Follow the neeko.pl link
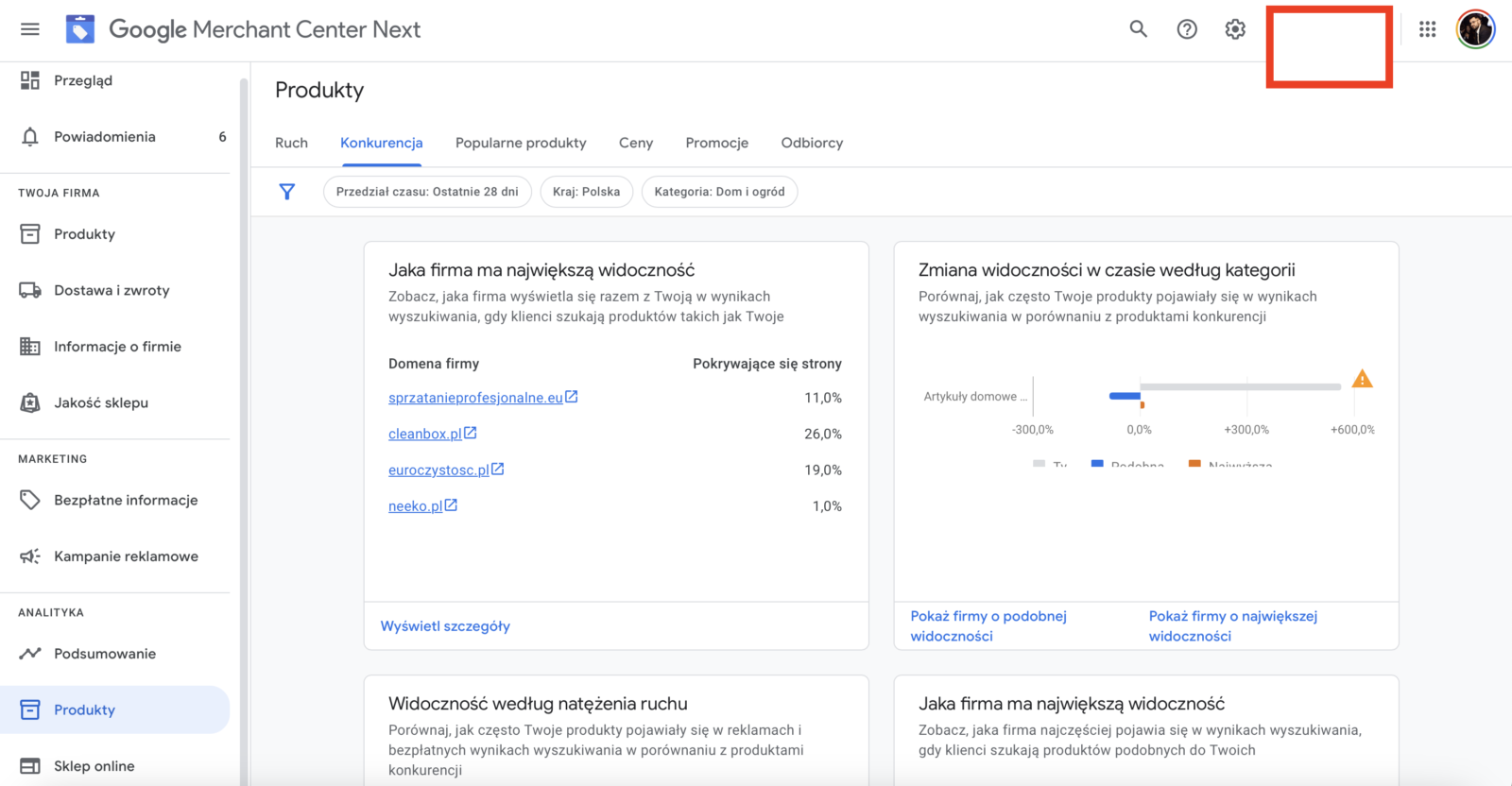Image resolution: width=1512 pixels, height=786 pixels. tap(422, 506)
